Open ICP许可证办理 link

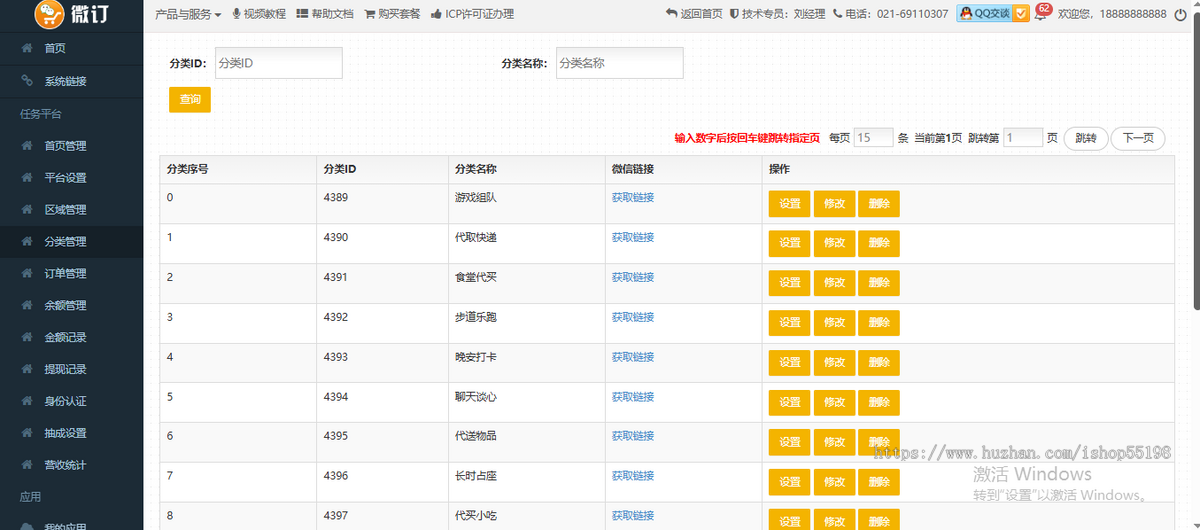472,14
